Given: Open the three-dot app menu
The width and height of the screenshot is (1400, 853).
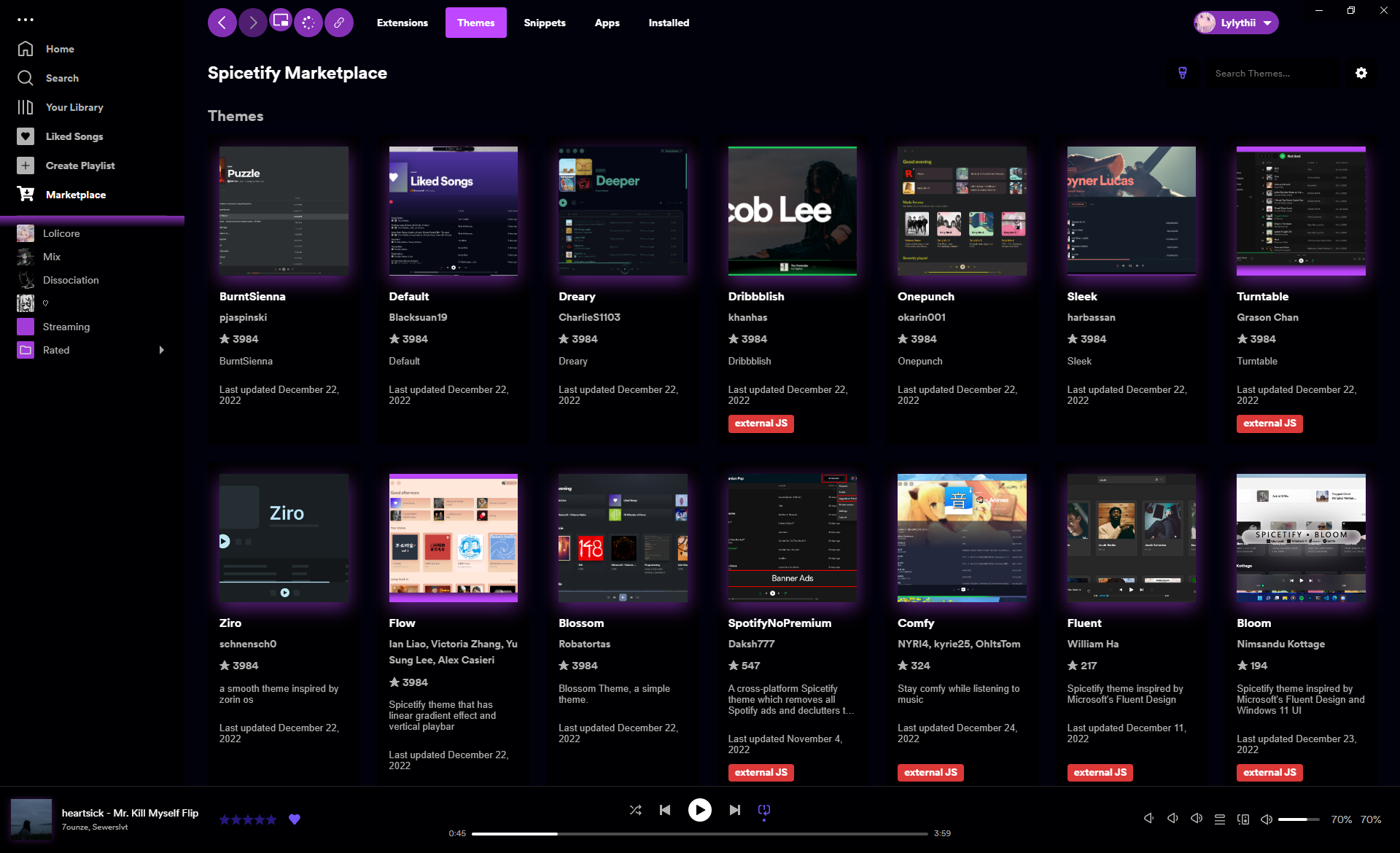Looking at the screenshot, I should [x=26, y=20].
